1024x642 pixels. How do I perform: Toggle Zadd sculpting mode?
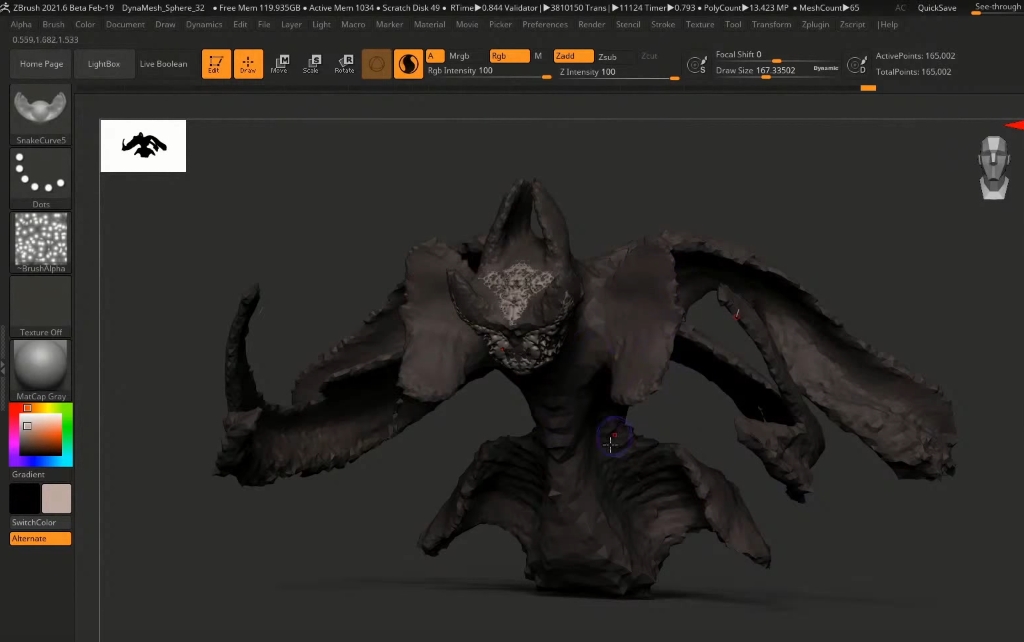click(572, 56)
